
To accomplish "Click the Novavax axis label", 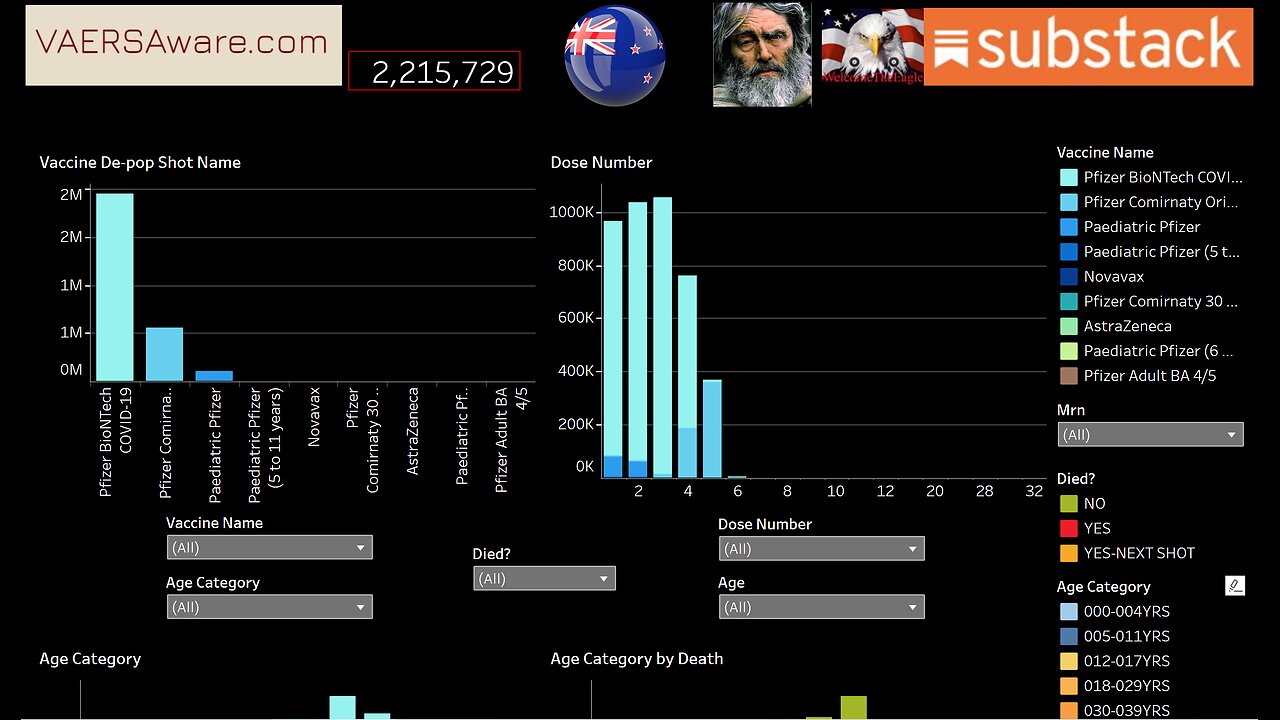I will click(x=314, y=417).
